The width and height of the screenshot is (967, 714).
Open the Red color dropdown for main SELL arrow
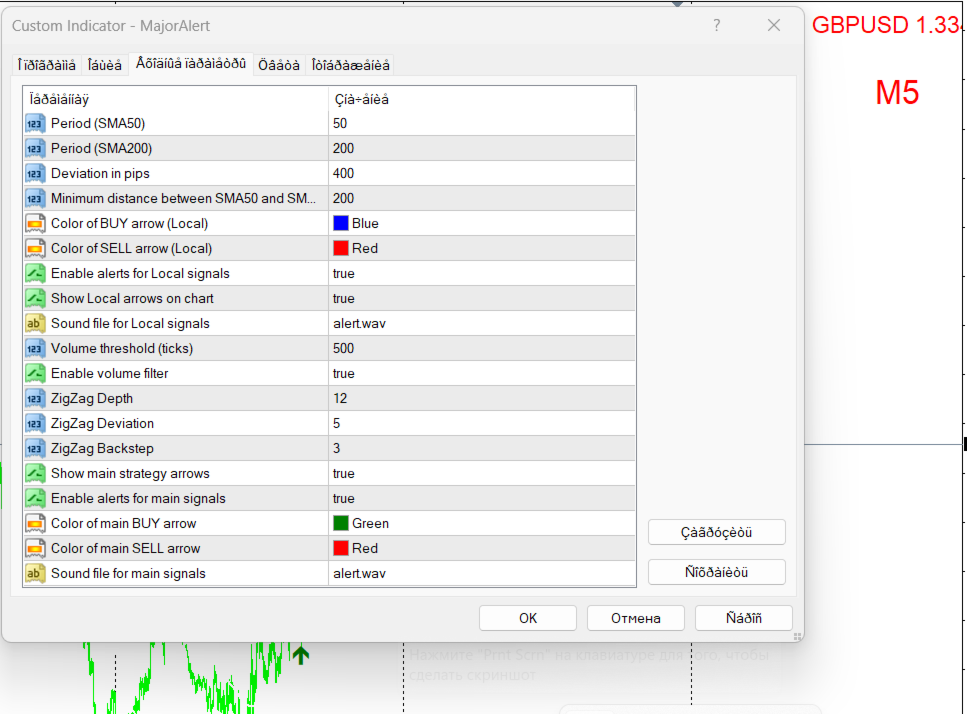click(482, 548)
